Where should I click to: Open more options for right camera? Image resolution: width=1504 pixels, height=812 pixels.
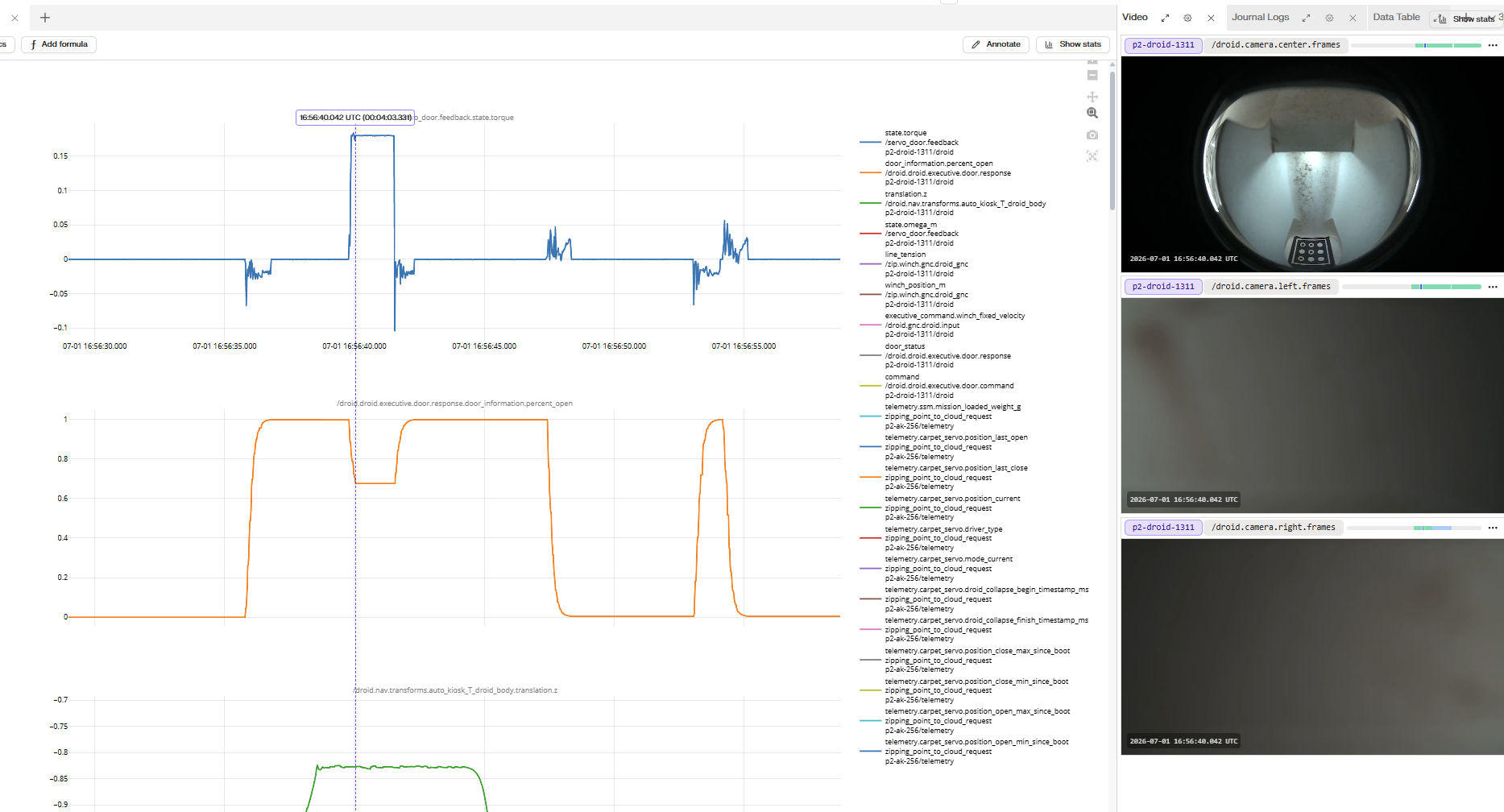click(x=1493, y=528)
